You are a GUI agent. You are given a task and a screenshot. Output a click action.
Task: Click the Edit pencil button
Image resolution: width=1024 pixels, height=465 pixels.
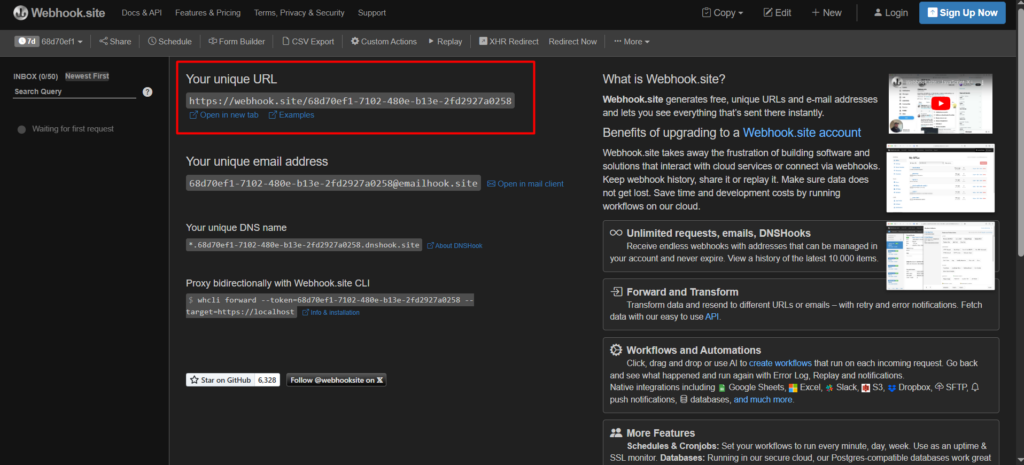pyautogui.click(x=777, y=13)
